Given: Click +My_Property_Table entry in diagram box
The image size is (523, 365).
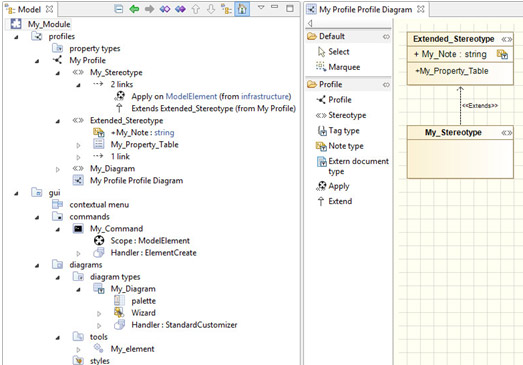Looking at the screenshot, I should (452, 71).
